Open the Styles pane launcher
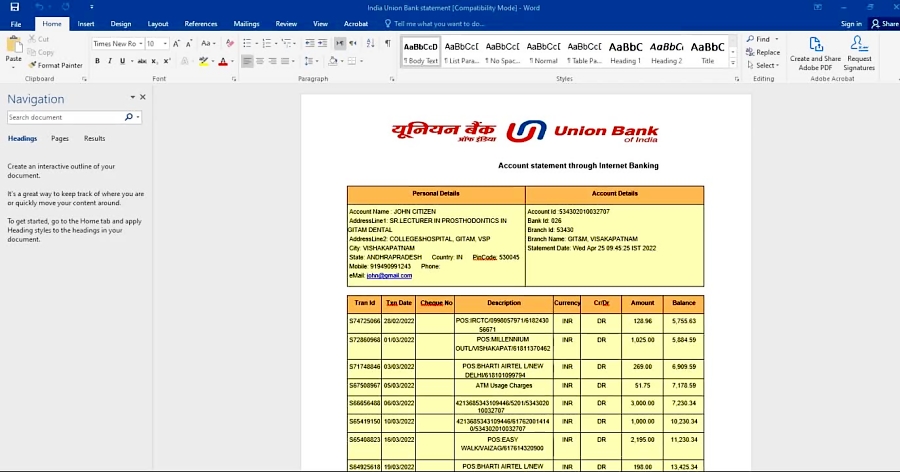The width and height of the screenshot is (900, 472). click(x=737, y=79)
